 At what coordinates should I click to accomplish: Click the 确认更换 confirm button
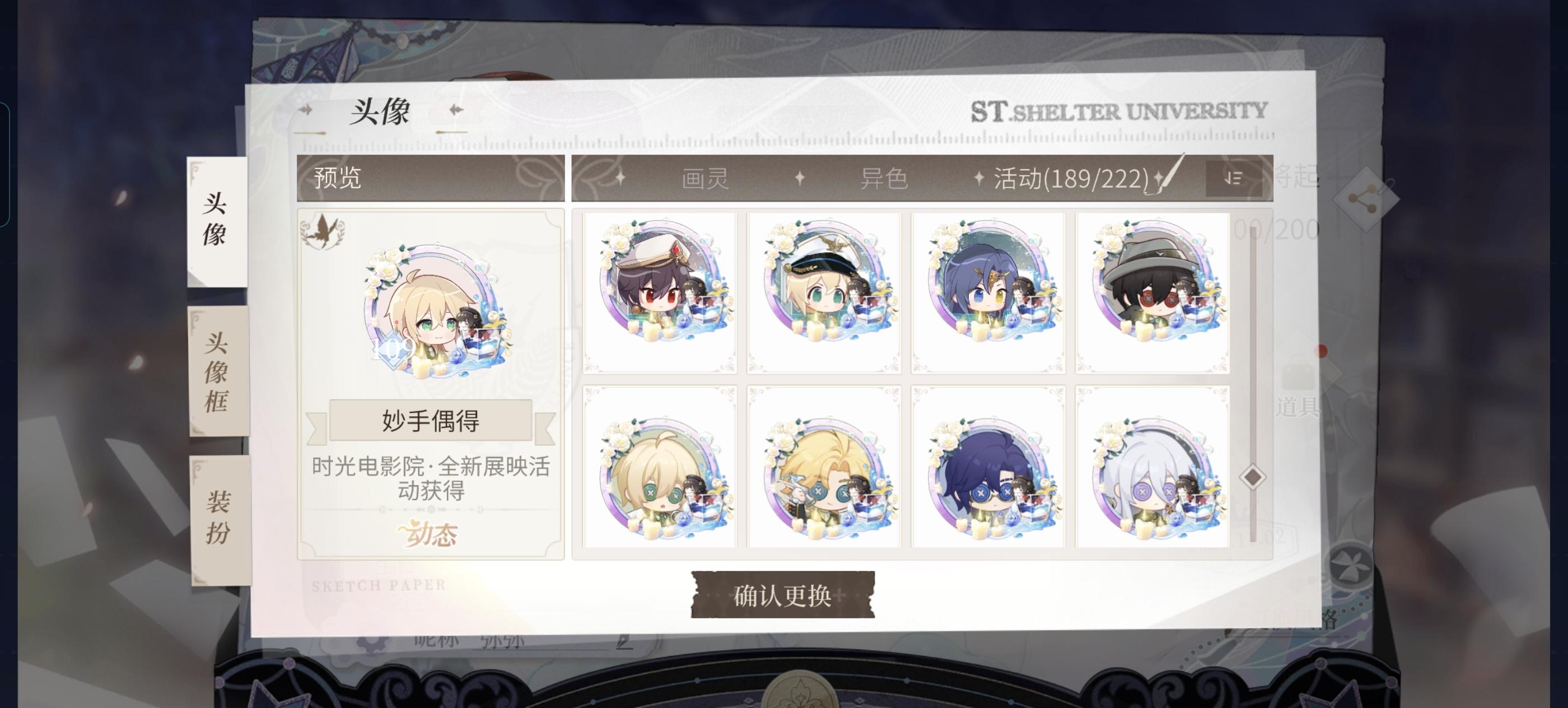click(x=783, y=595)
